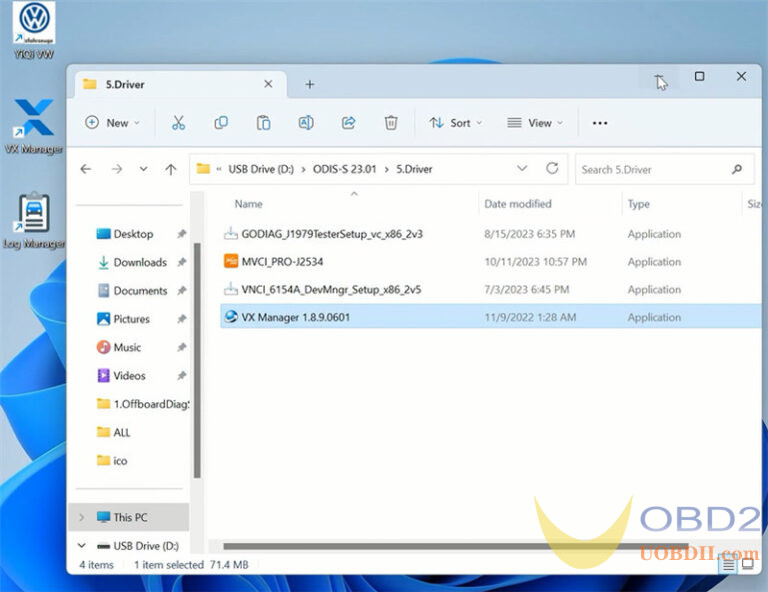Select the VNCI_6154A_DevMngr_Setup_x86_2v5 file name
The height and width of the screenshot is (592, 768).
tap(331, 290)
